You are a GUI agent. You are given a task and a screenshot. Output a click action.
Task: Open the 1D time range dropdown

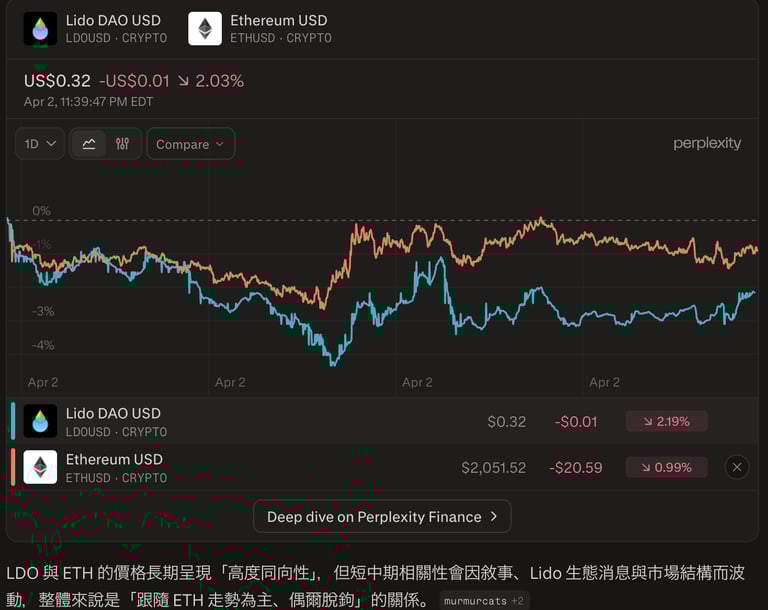click(x=40, y=144)
